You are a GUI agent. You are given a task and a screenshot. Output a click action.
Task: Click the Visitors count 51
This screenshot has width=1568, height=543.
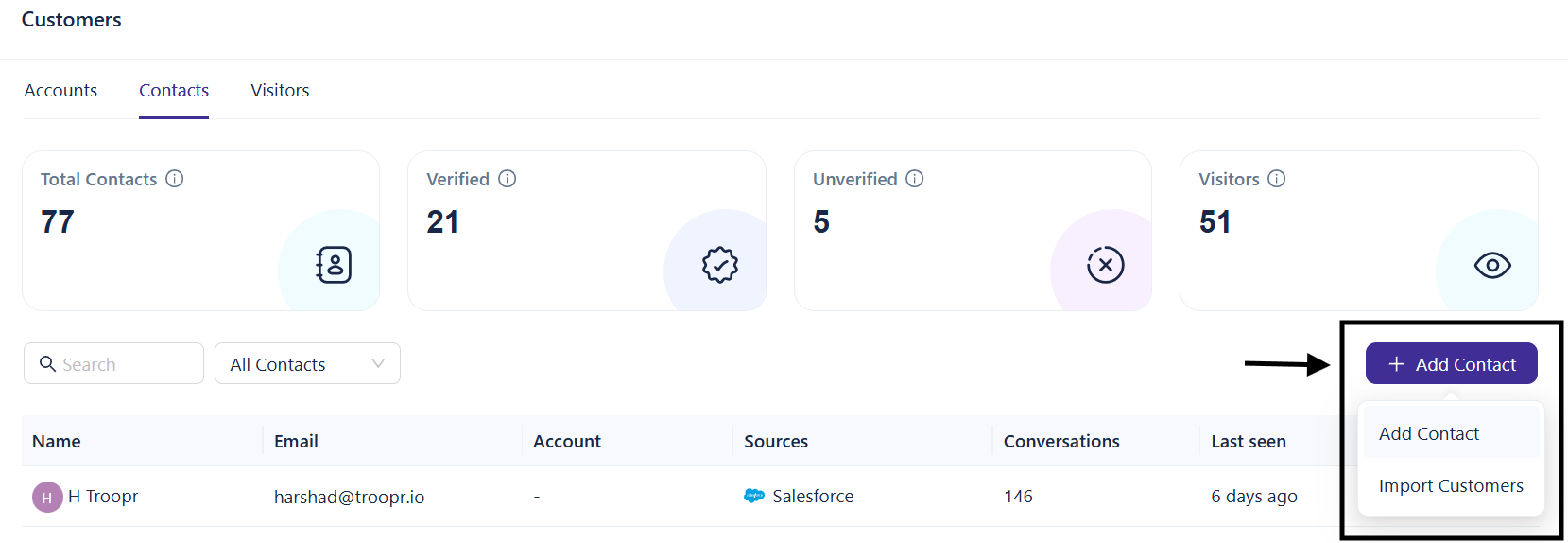coord(1215,222)
